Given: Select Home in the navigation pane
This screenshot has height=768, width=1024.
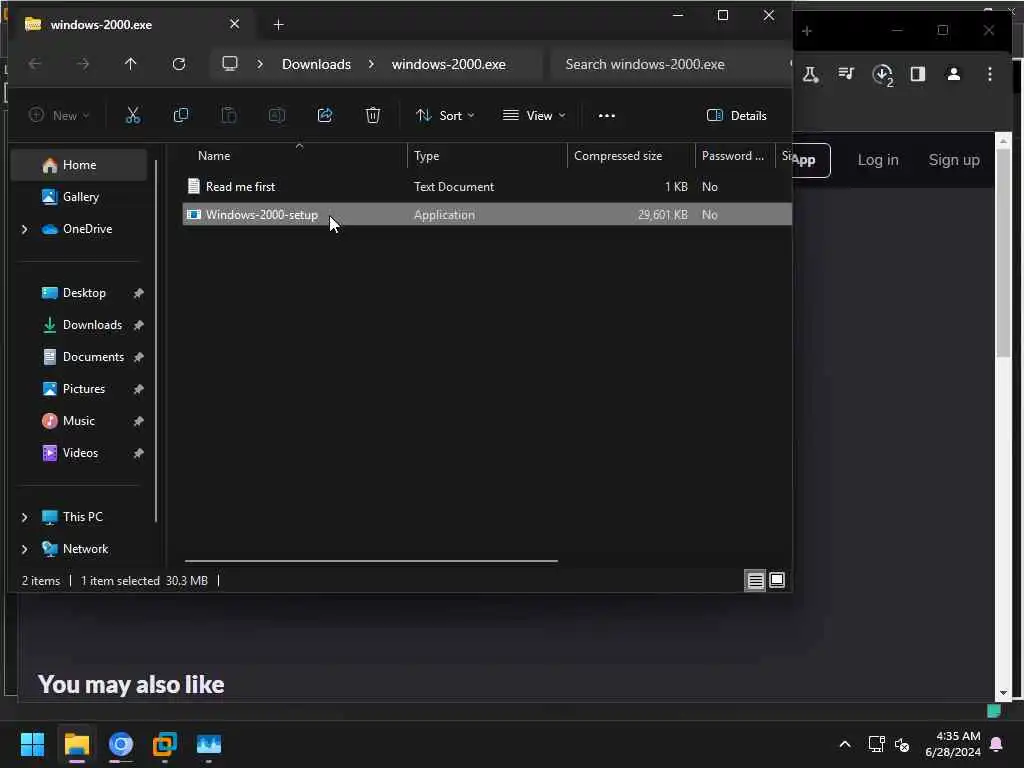Looking at the screenshot, I should point(79,165).
